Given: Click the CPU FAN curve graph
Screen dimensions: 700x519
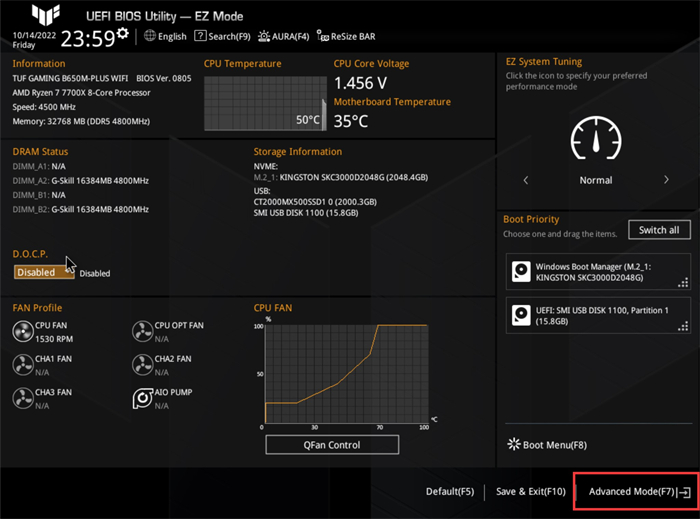Looking at the screenshot, I should tap(346, 374).
